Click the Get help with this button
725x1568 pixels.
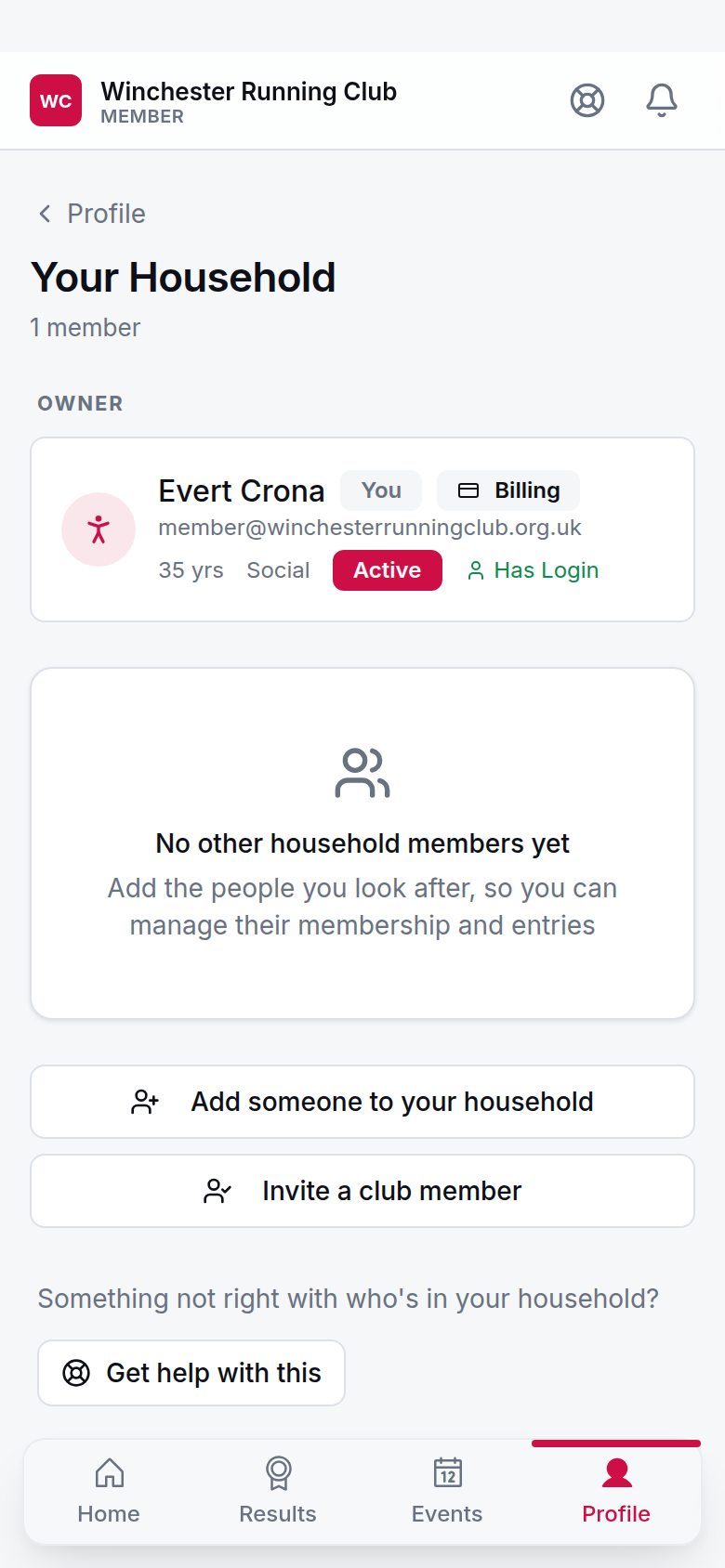pyautogui.click(x=191, y=1373)
